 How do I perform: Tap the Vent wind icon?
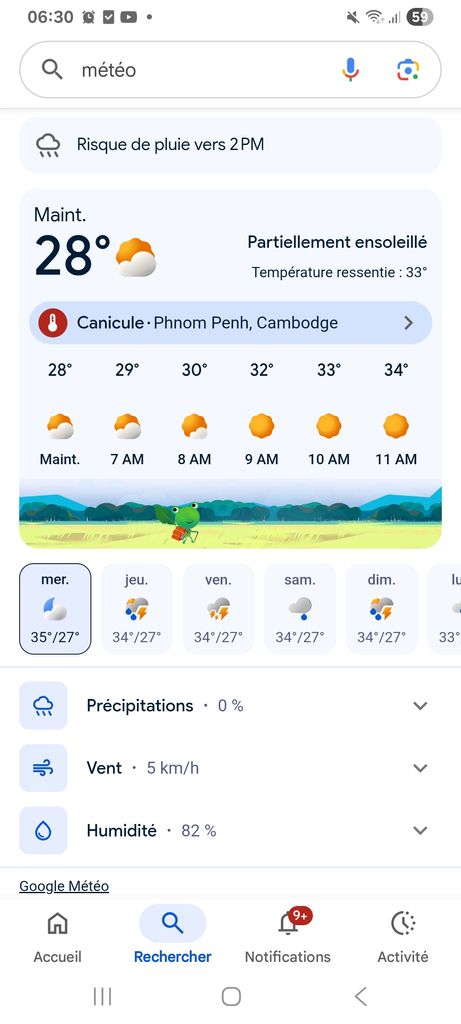coord(43,768)
